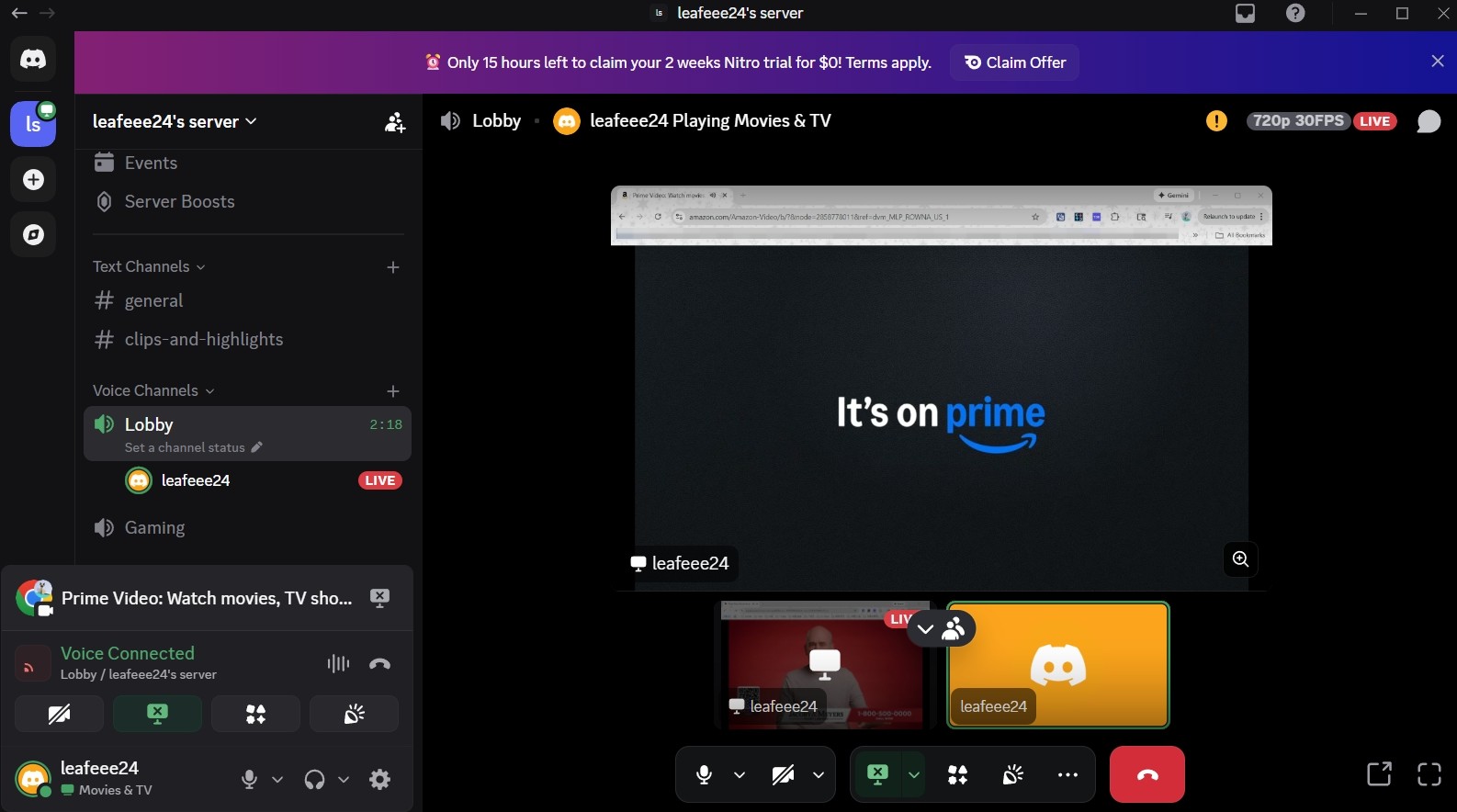Viewport: 1457px width, 812px height.
Task: Select the leafeee24 live stream thumbnail
Action: coord(822,665)
